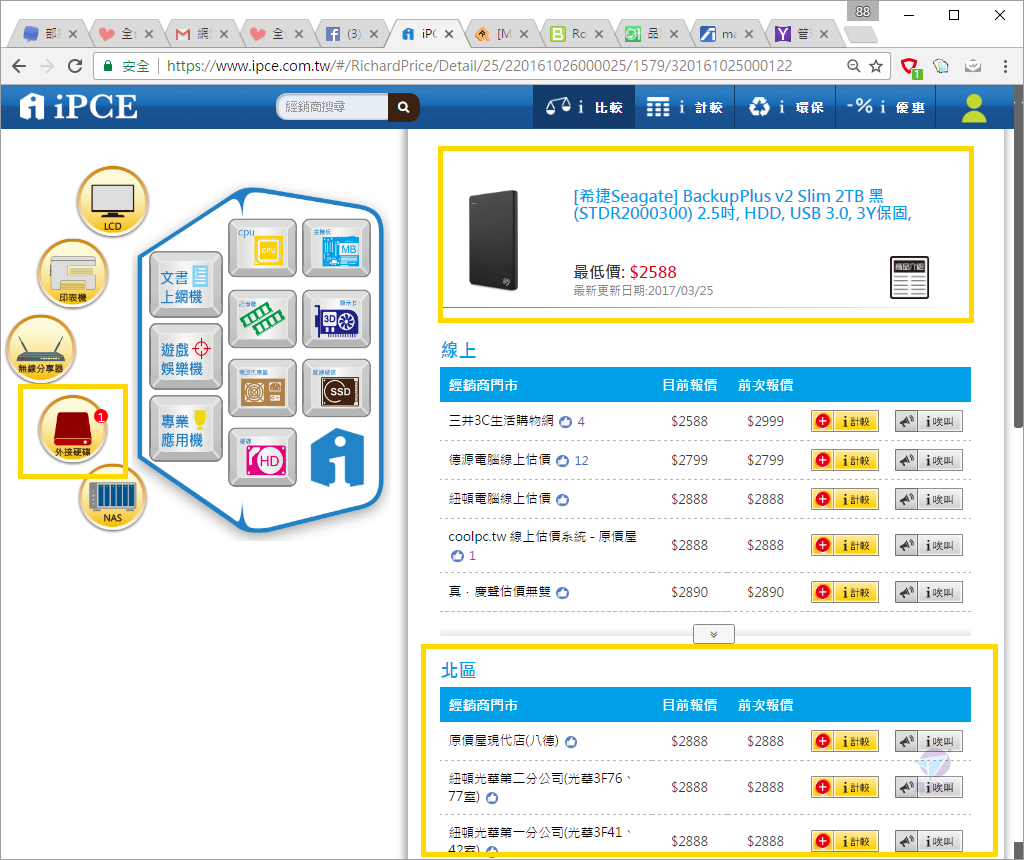Choose the SSD component icon
This screenshot has width=1024, height=860.
pos(336,388)
